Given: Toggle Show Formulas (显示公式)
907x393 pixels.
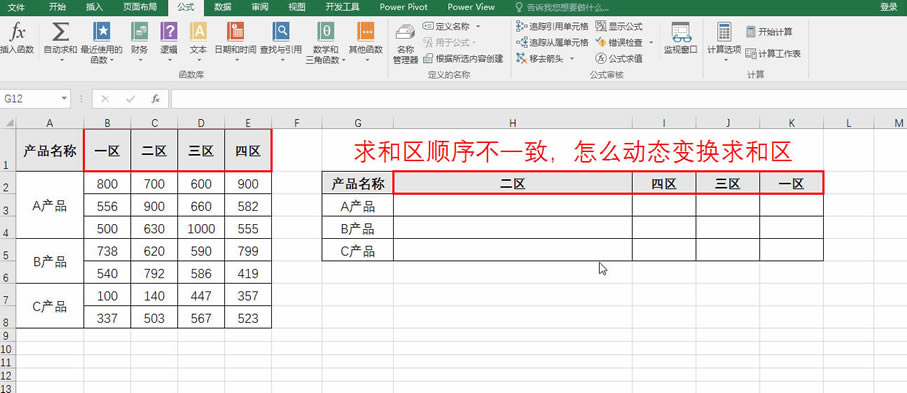Looking at the screenshot, I should (619, 26).
